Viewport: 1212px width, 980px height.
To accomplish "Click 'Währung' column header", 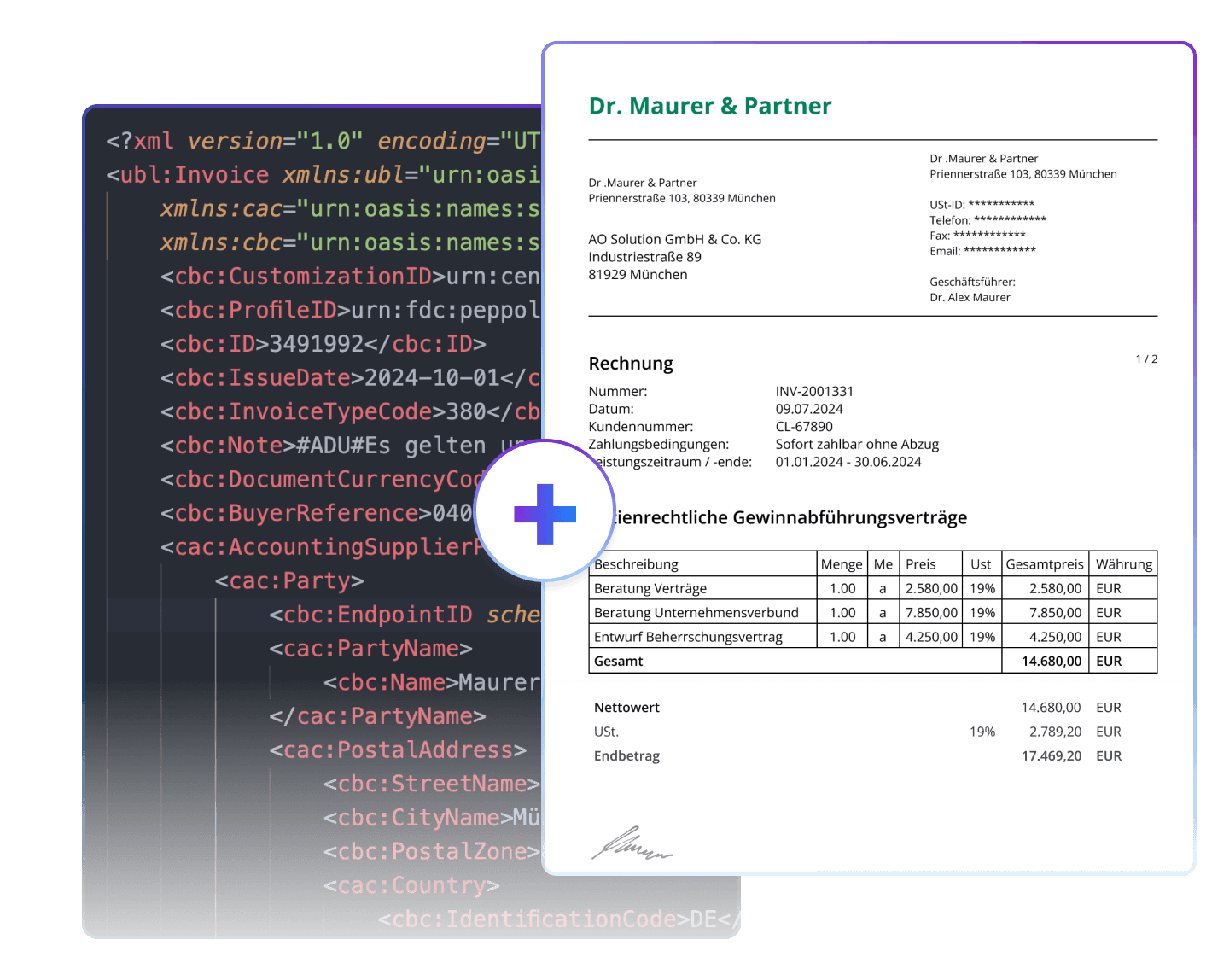I will 1124,564.
